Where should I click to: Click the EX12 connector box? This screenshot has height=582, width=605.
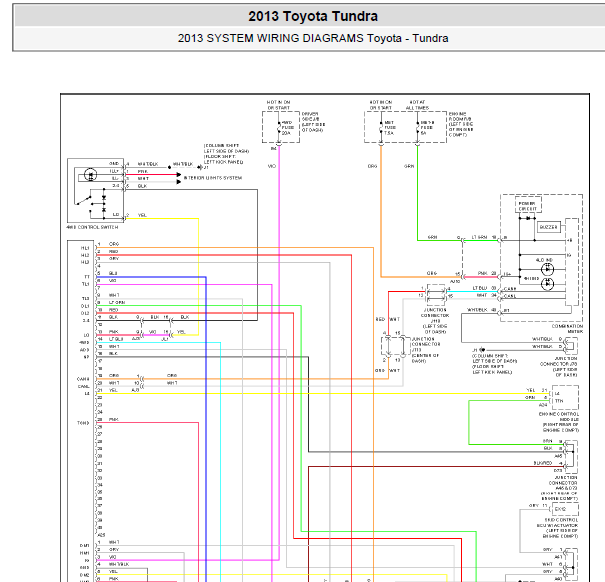(565, 509)
